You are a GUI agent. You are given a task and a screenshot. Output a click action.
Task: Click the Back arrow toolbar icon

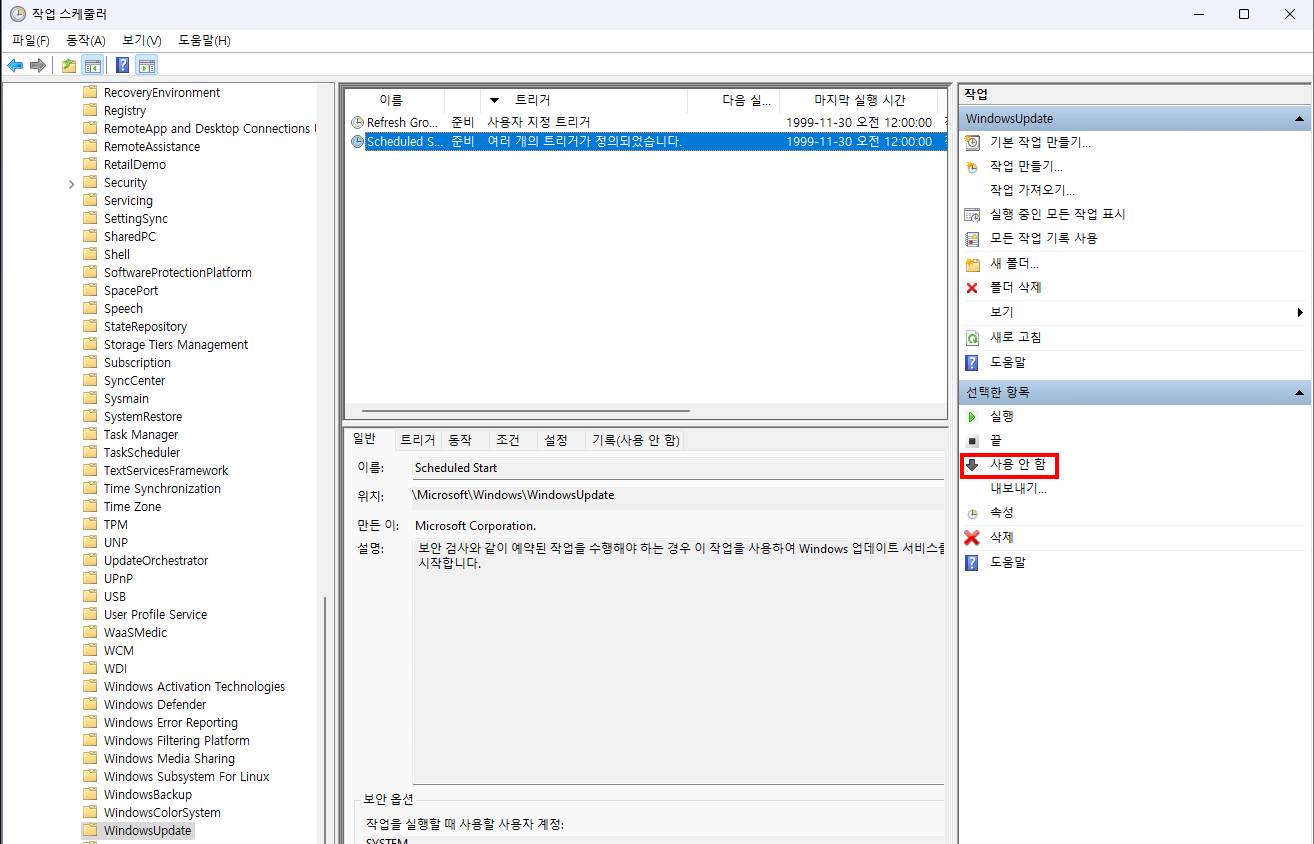[15, 66]
